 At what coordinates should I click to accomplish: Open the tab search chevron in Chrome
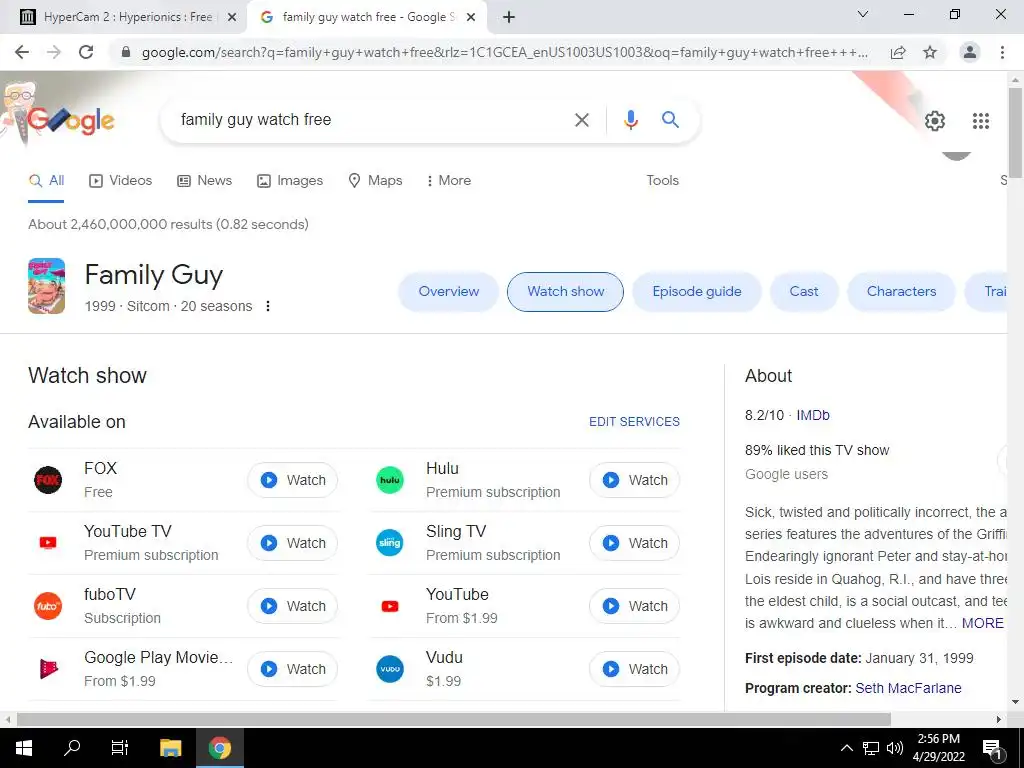(863, 14)
